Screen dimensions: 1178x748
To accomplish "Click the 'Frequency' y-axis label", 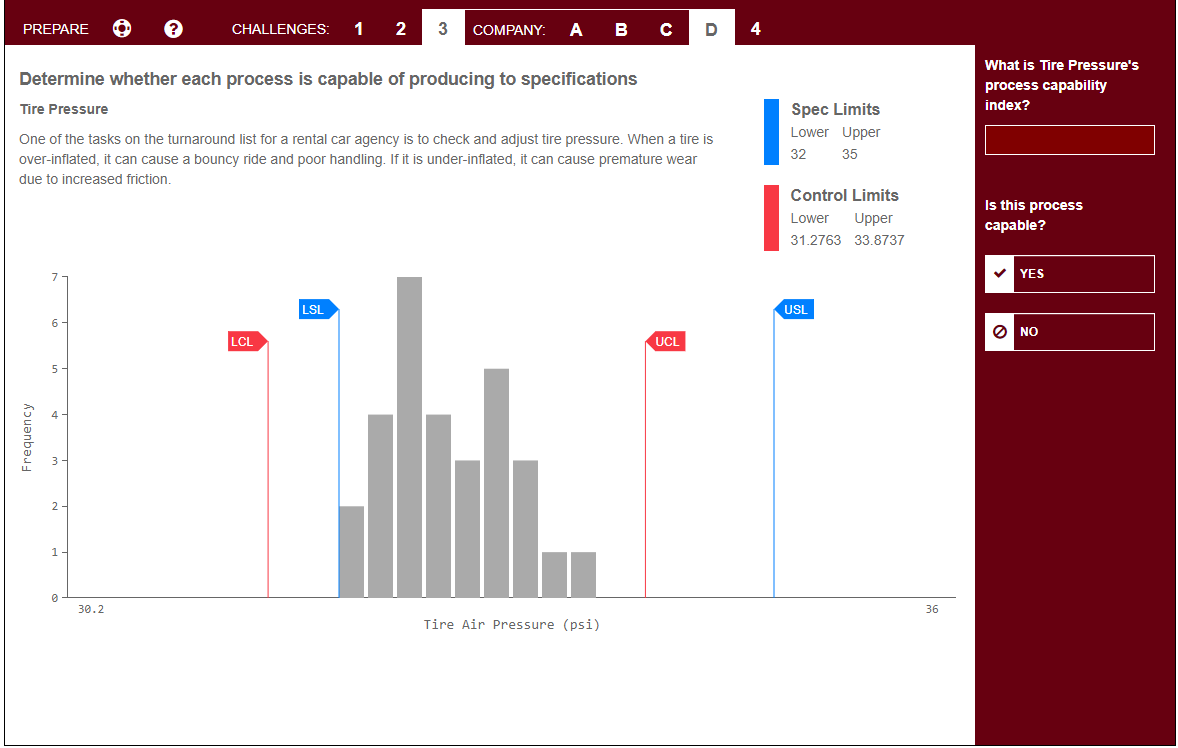I will pyautogui.click(x=27, y=437).
